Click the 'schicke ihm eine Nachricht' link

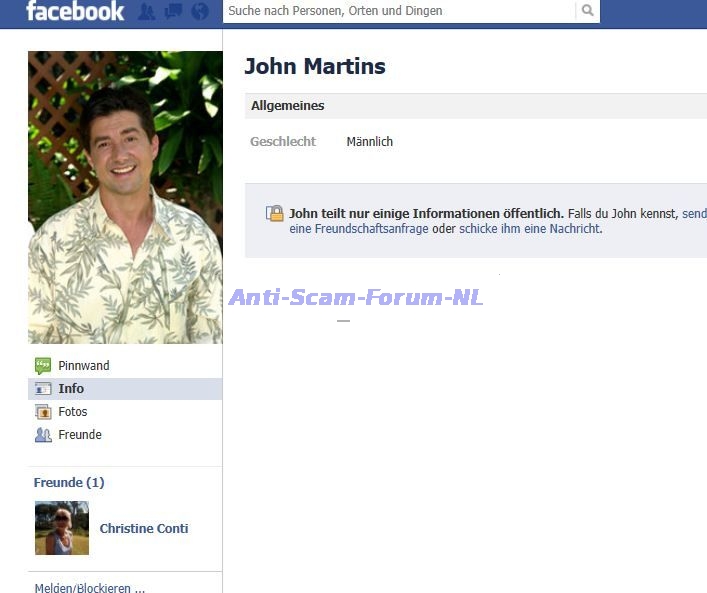[x=529, y=229]
